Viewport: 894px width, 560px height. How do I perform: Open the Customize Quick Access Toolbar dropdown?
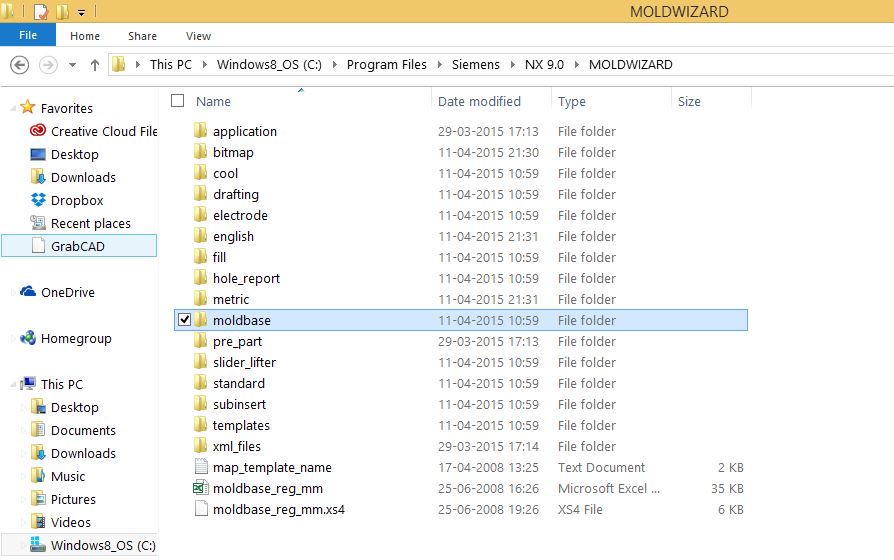pyautogui.click(x=82, y=12)
